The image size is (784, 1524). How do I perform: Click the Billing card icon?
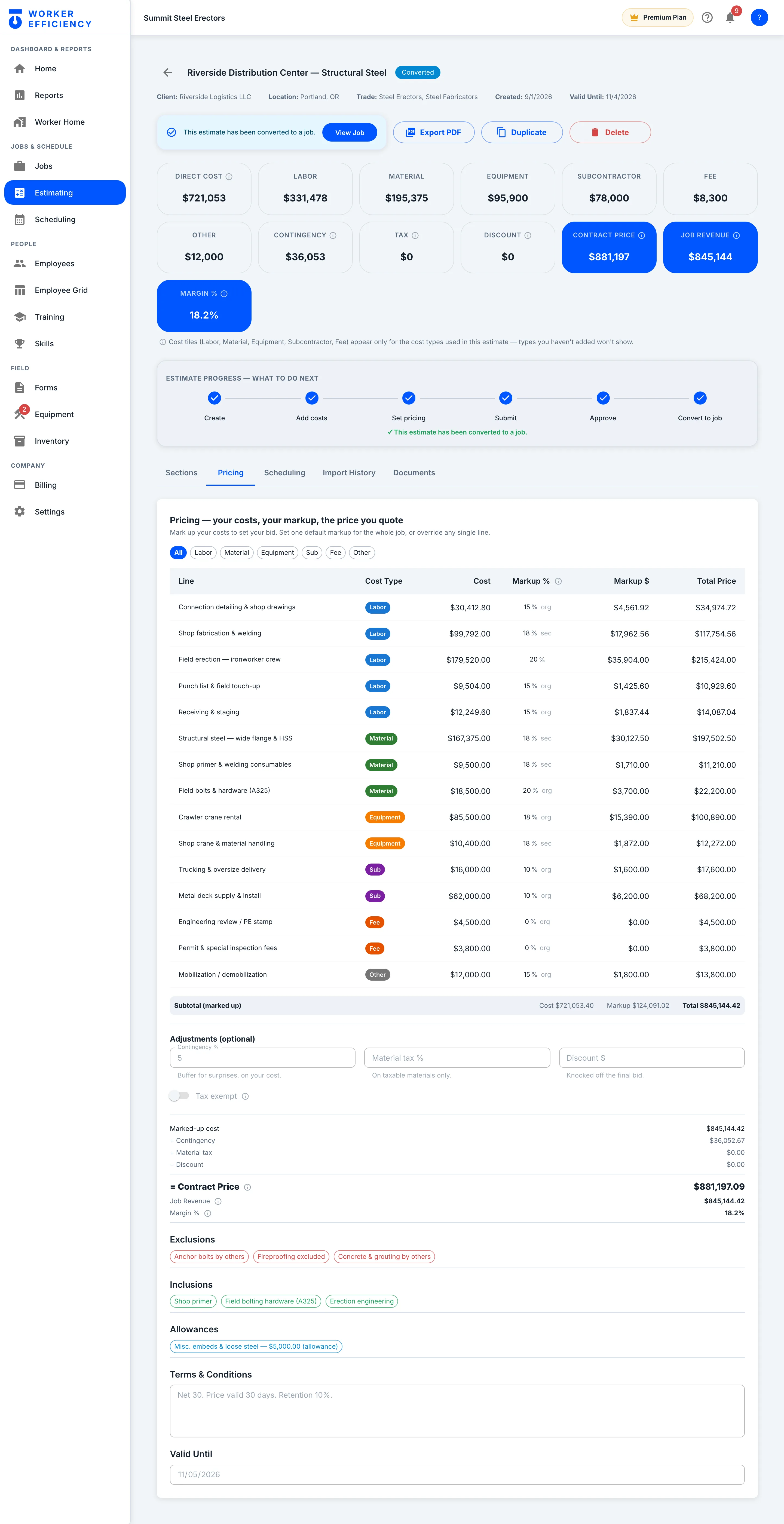[x=20, y=485]
